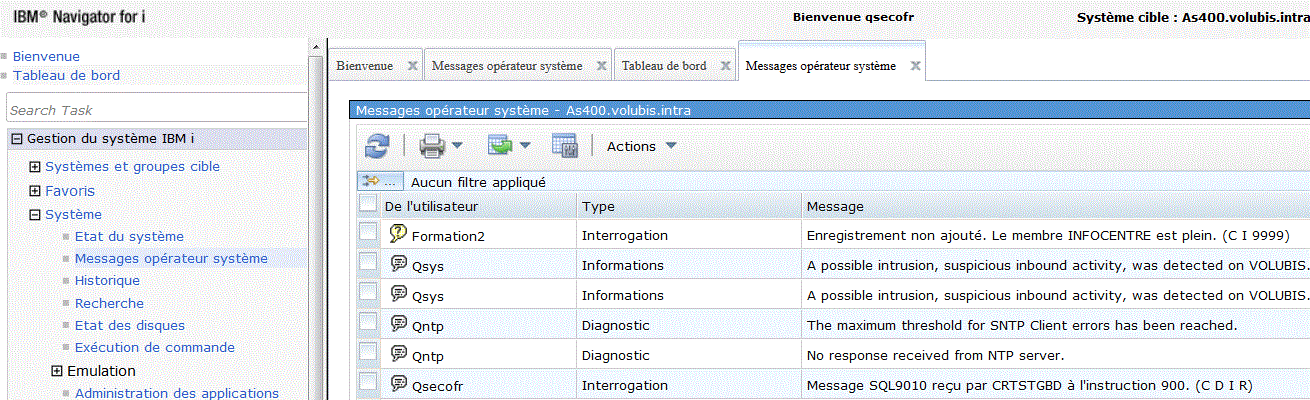The image size is (1310, 400).
Task: Click the printer icon in the toolbar
Action: 432,146
